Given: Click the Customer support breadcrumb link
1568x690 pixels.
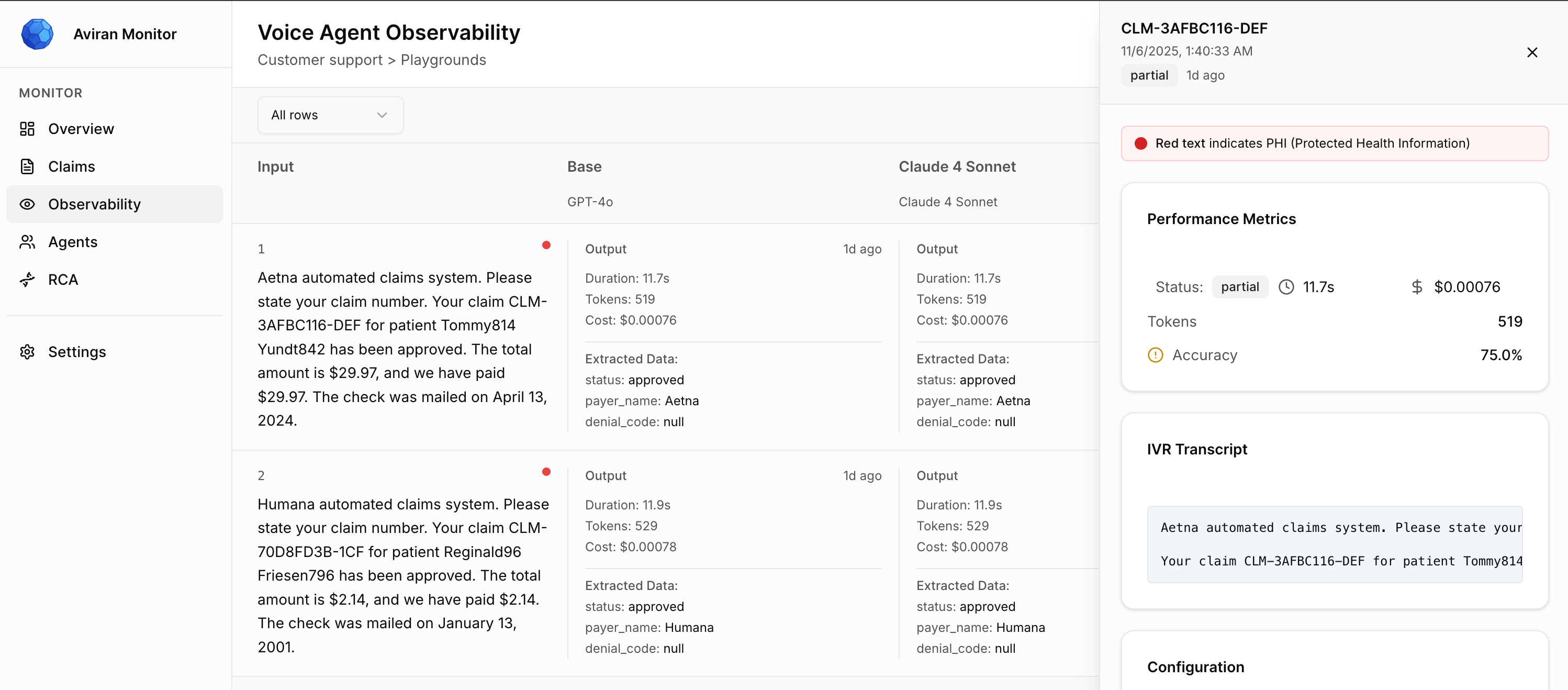Looking at the screenshot, I should [320, 60].
